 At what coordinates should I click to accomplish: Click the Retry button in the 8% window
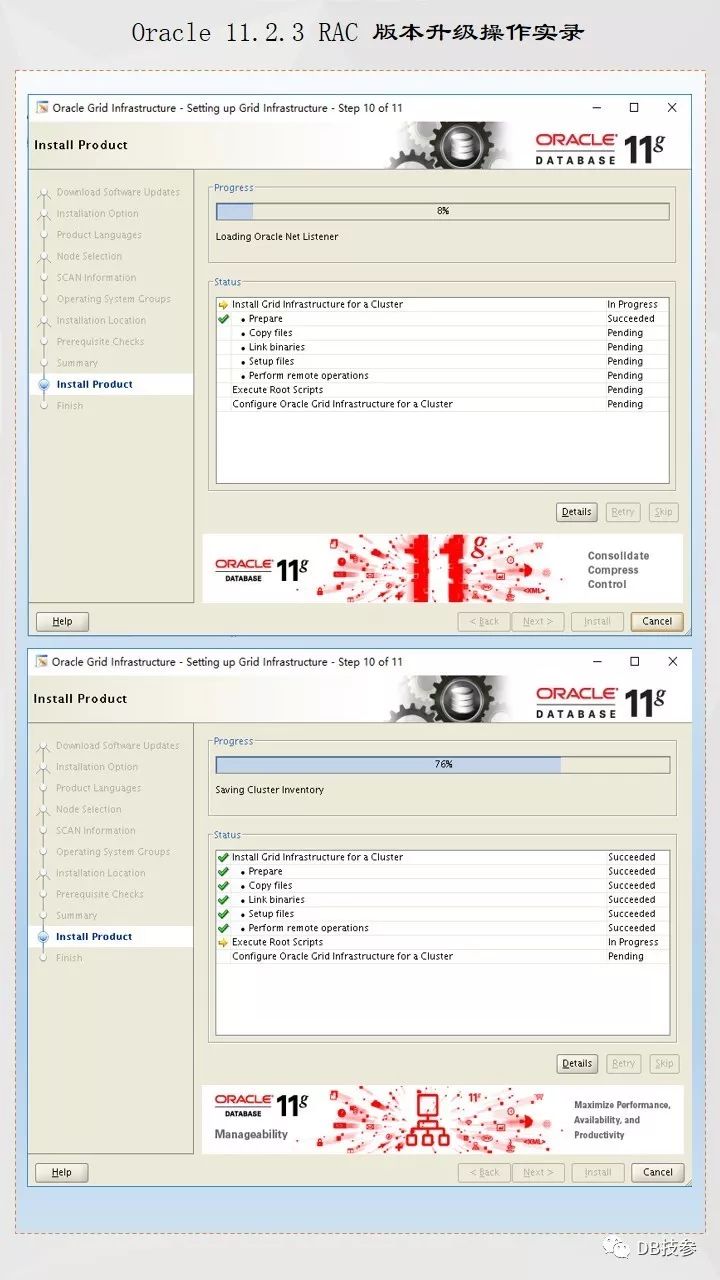(x=623, y=512)
